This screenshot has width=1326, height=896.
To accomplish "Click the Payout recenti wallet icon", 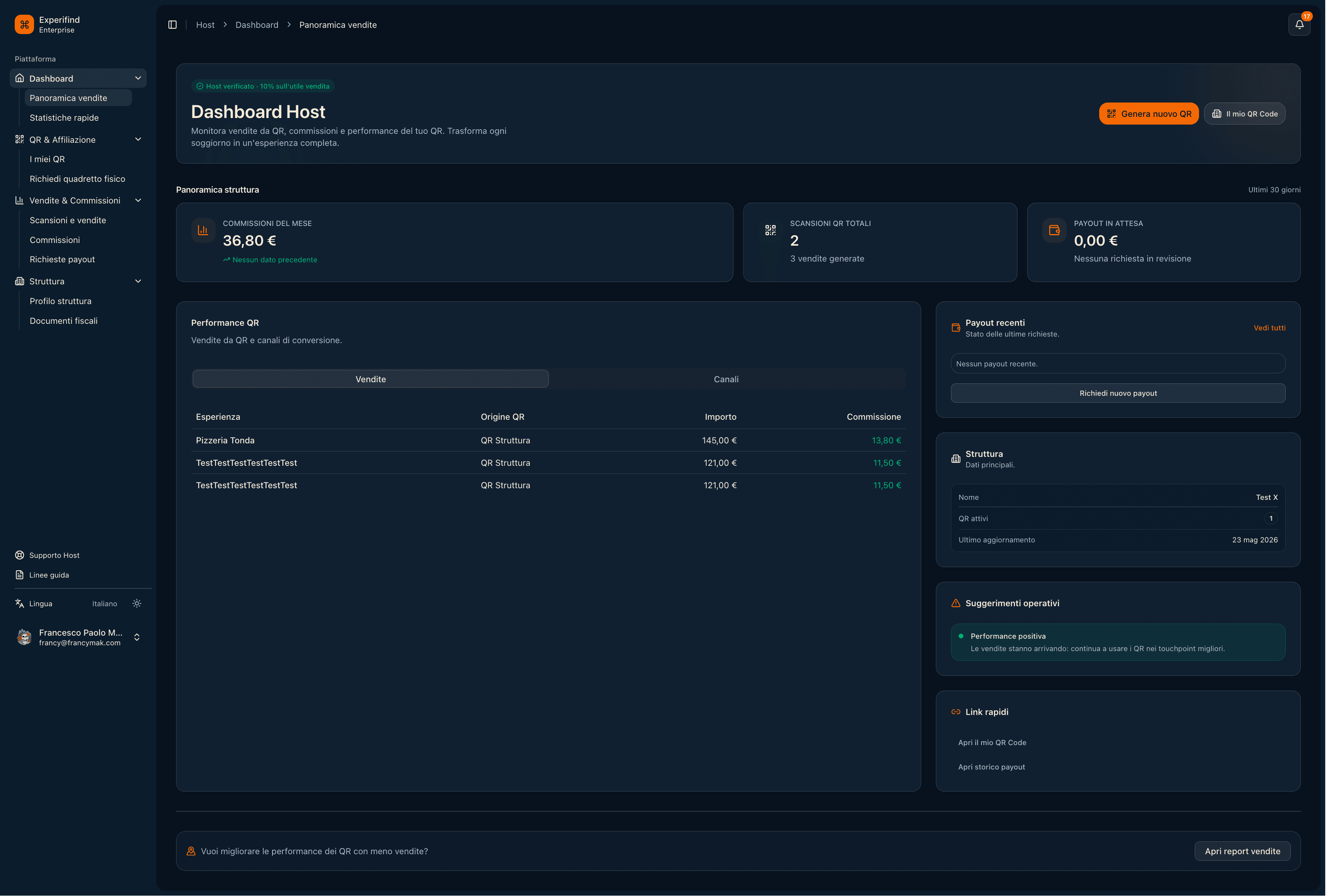I will [x=956, y=327].
